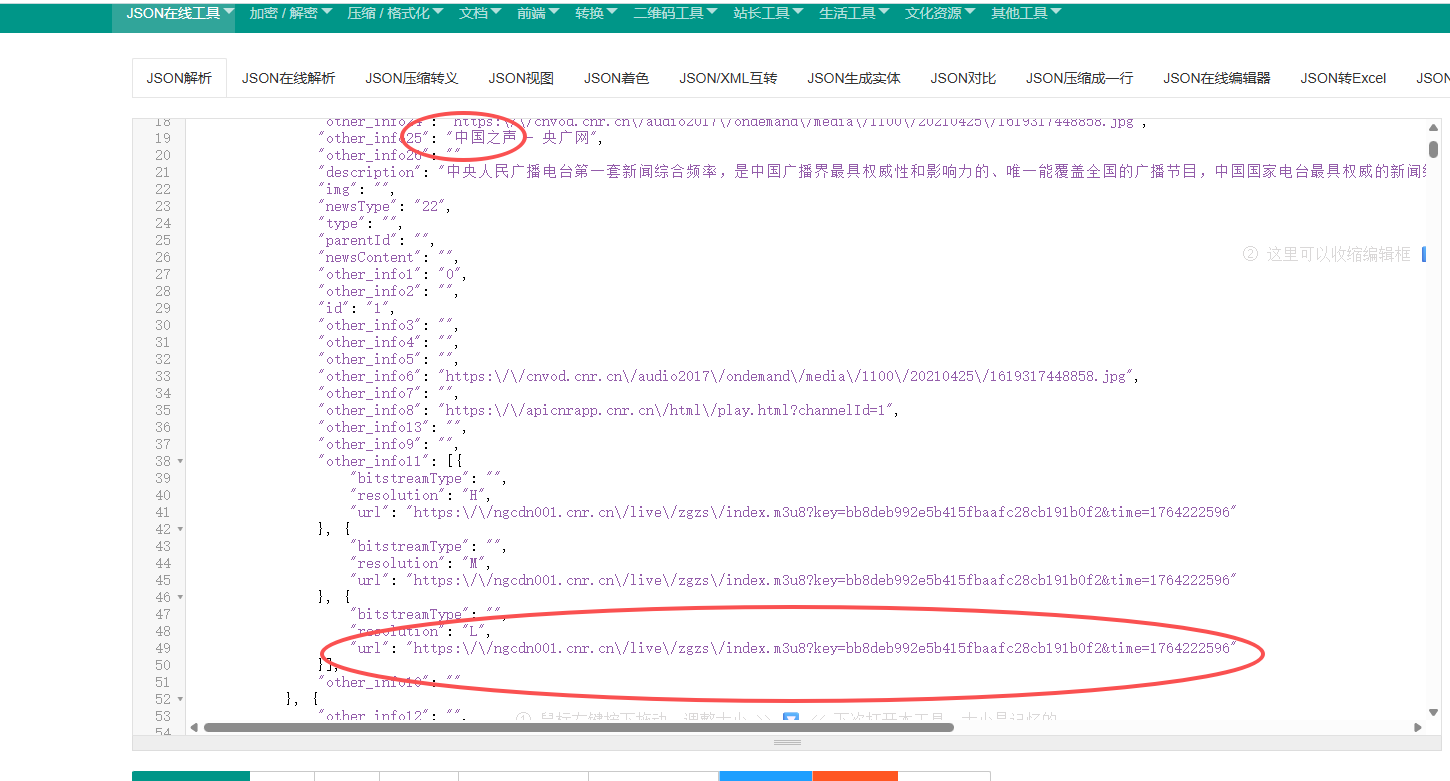
Task: Click the blue collapse-editor handle on right
Action: (x=1424, y=254)
